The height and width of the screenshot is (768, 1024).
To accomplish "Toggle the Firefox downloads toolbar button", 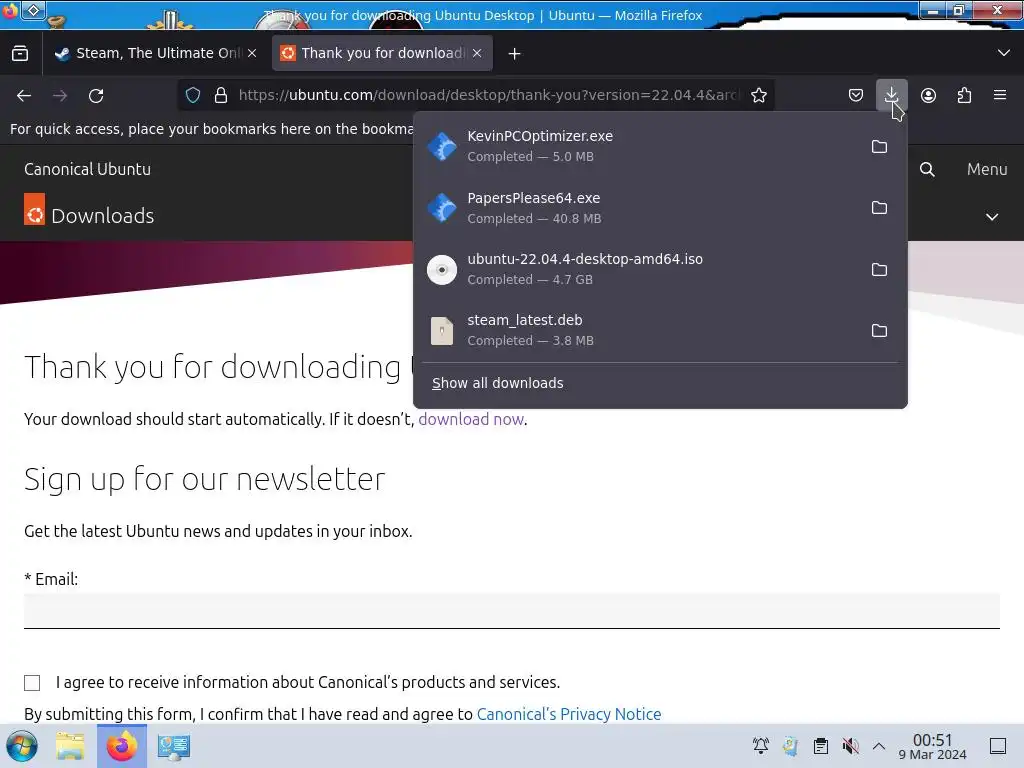I will pos(891,95).
